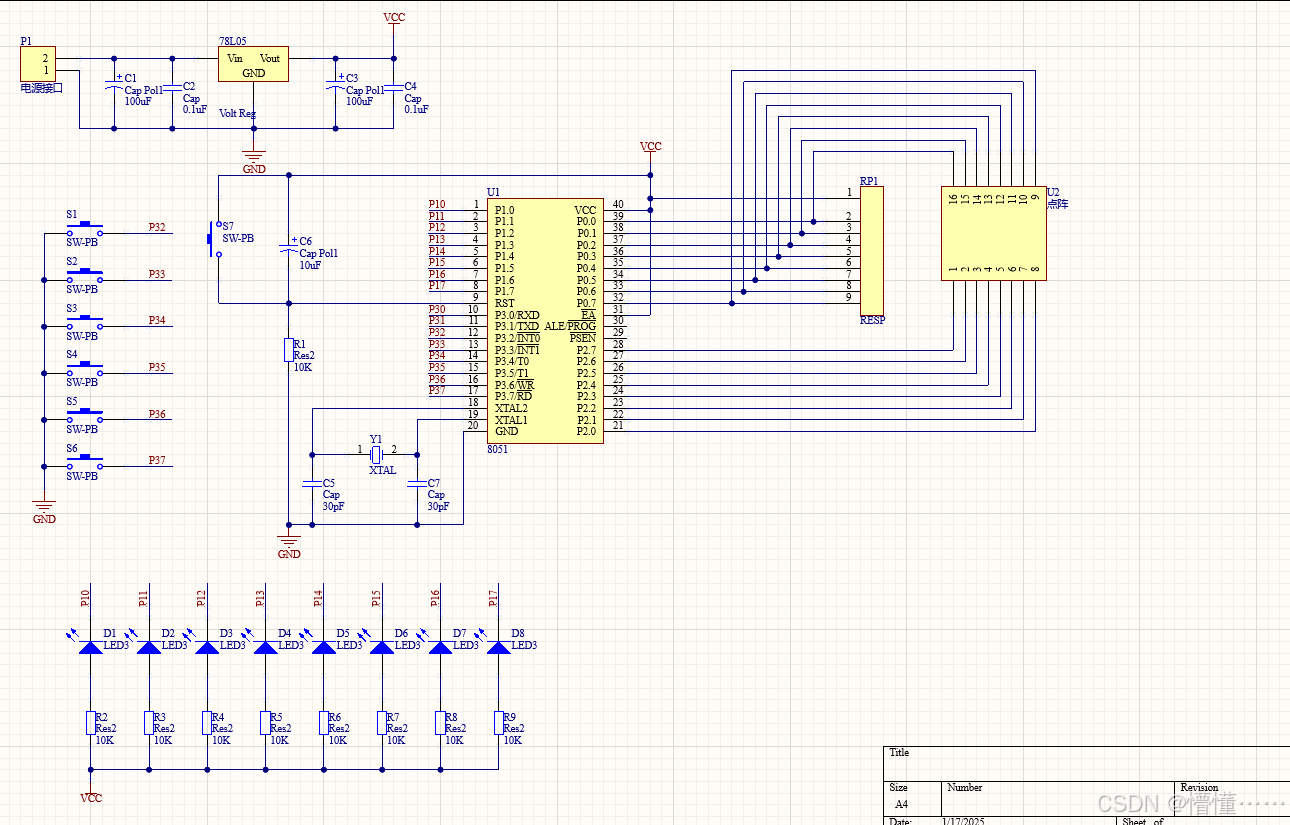The height and width of the screenshot is (825, 1290).
Task: Click the U2 dot matrix component
Action: tap(993, 233)
